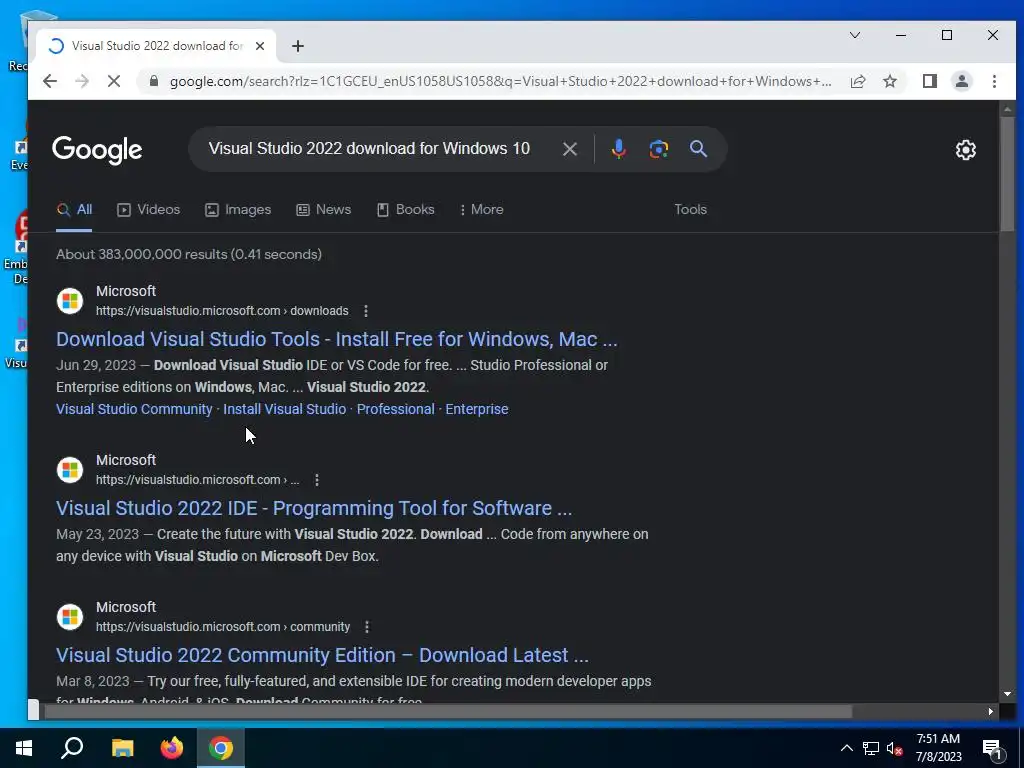Switch to Videos results
The height and width of the screenshot is (768, 1024).
148,210
